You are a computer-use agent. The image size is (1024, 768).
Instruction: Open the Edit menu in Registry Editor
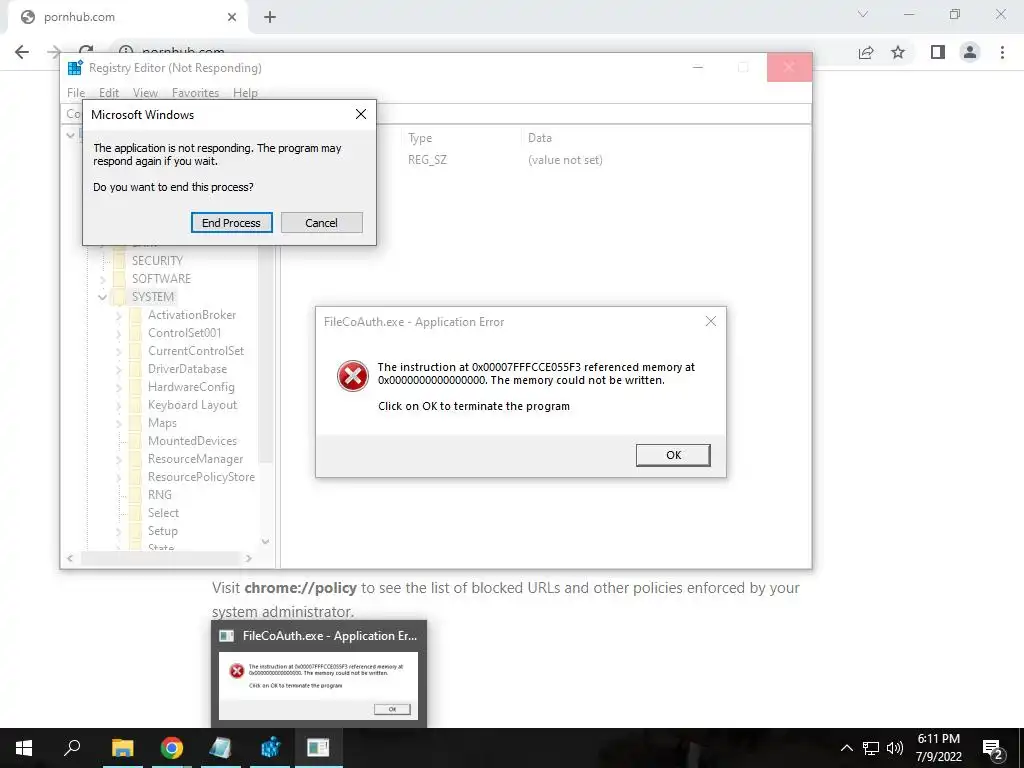coord(108,93)
